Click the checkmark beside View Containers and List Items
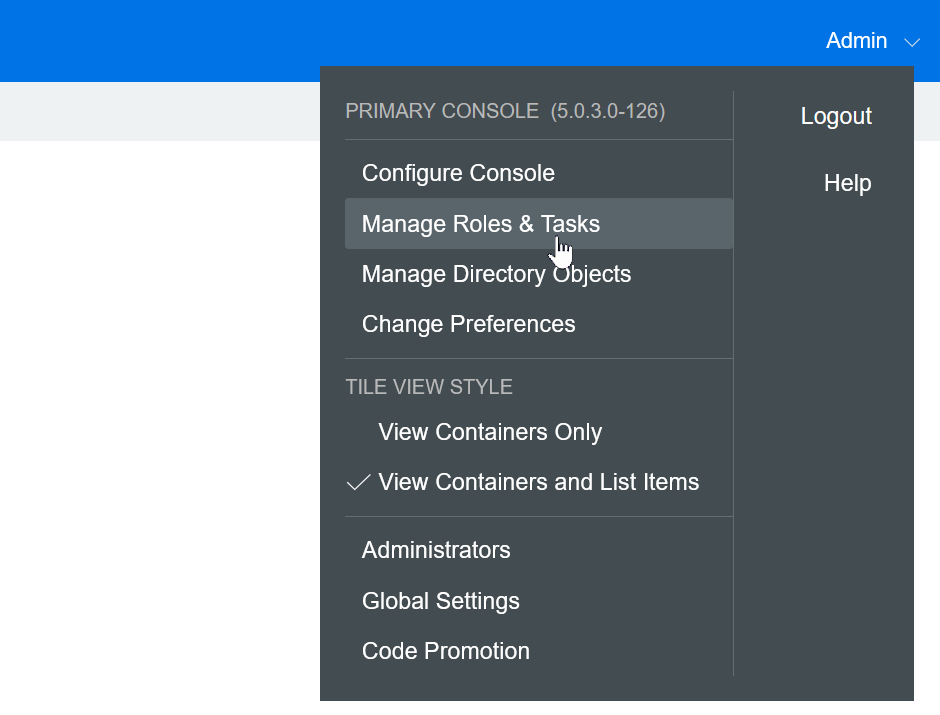The height and width of the screenshot is (715, 940). point(357,481)
